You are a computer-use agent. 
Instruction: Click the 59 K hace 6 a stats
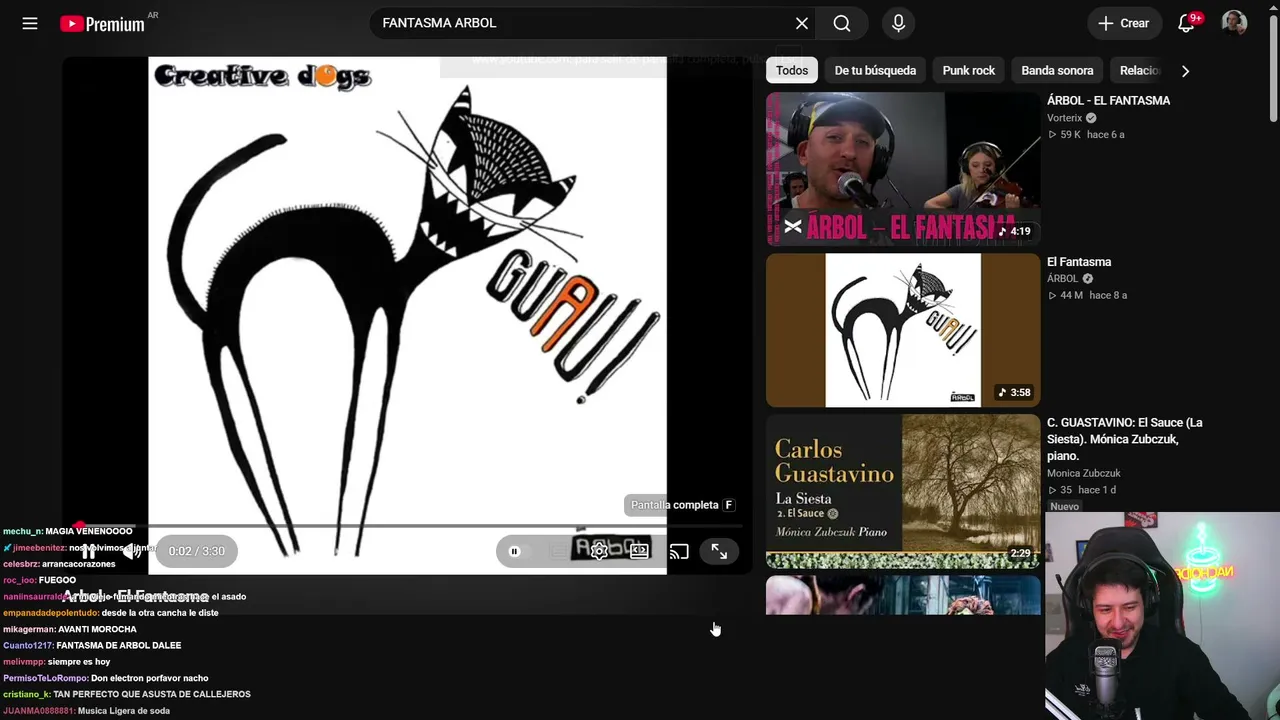1086,135
